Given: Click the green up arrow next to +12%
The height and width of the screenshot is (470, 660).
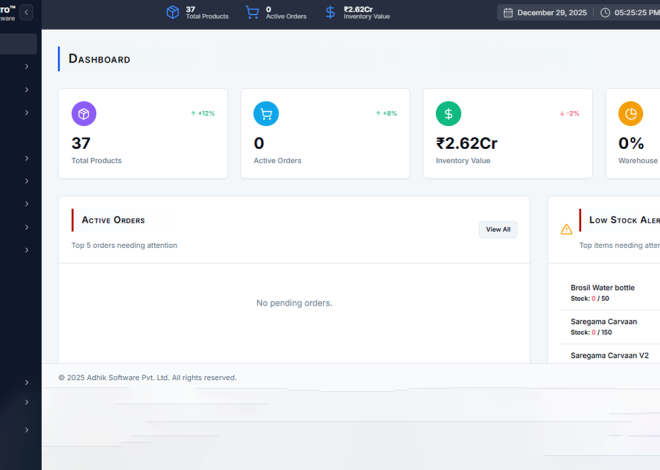Looking at the screenshot, I should click(193, 114).
